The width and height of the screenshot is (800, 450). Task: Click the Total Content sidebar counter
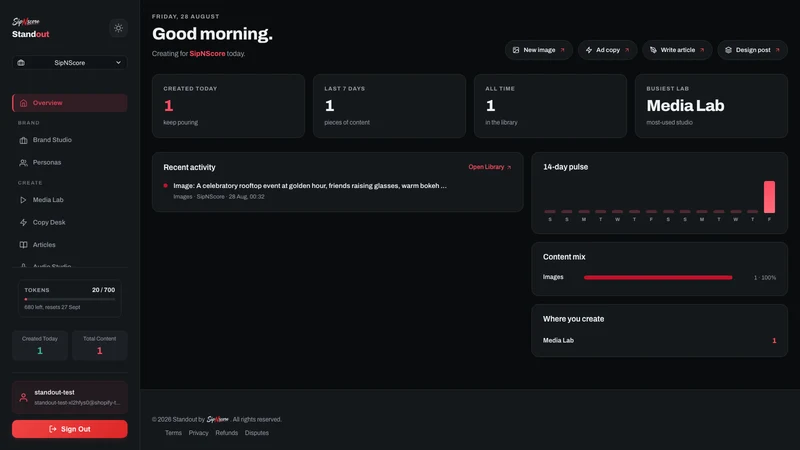(99, 345)
